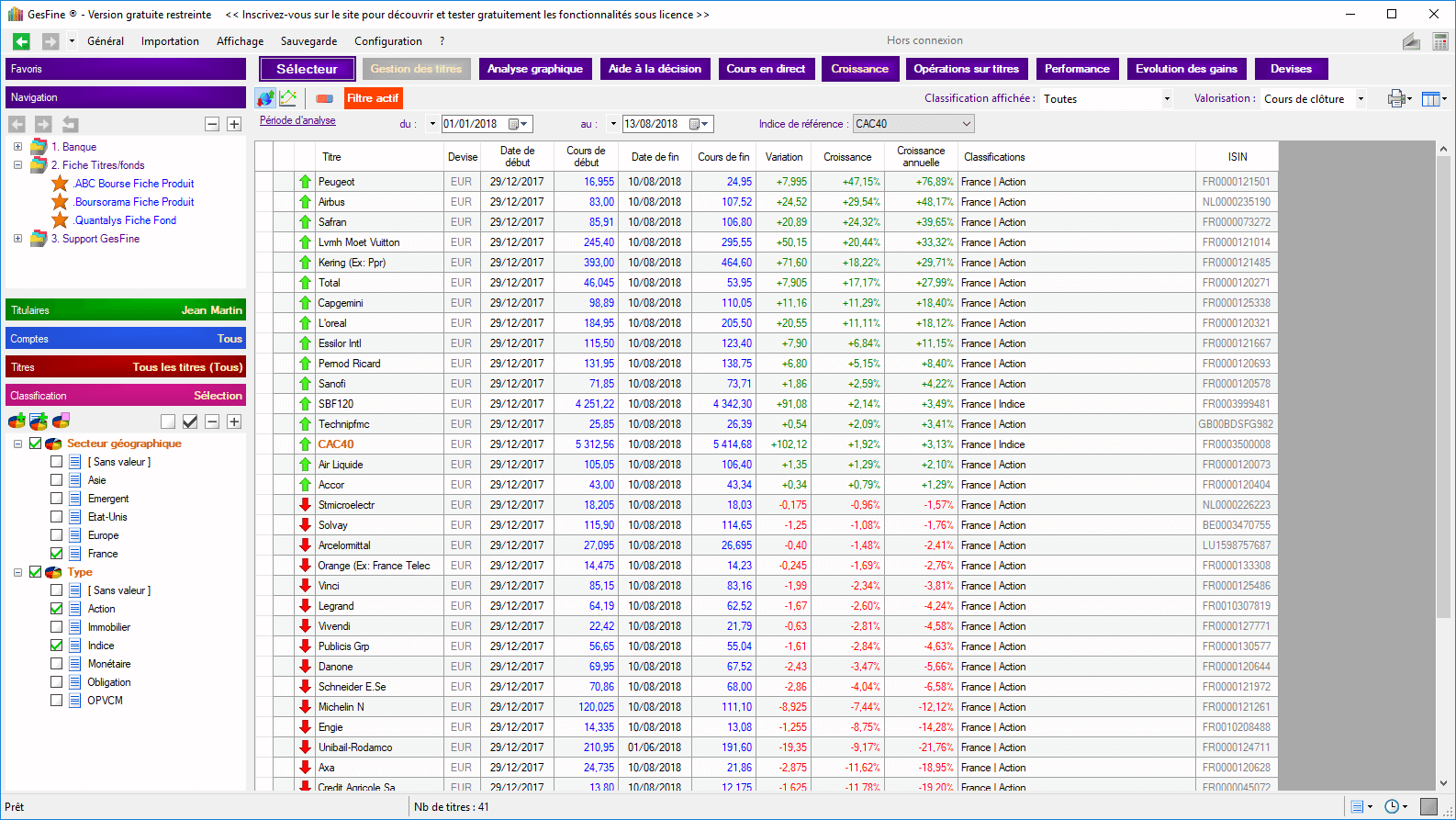Viewport: 1456px width, 820px height.
Task: Open Aide à la décision
Action: point(655,69)
